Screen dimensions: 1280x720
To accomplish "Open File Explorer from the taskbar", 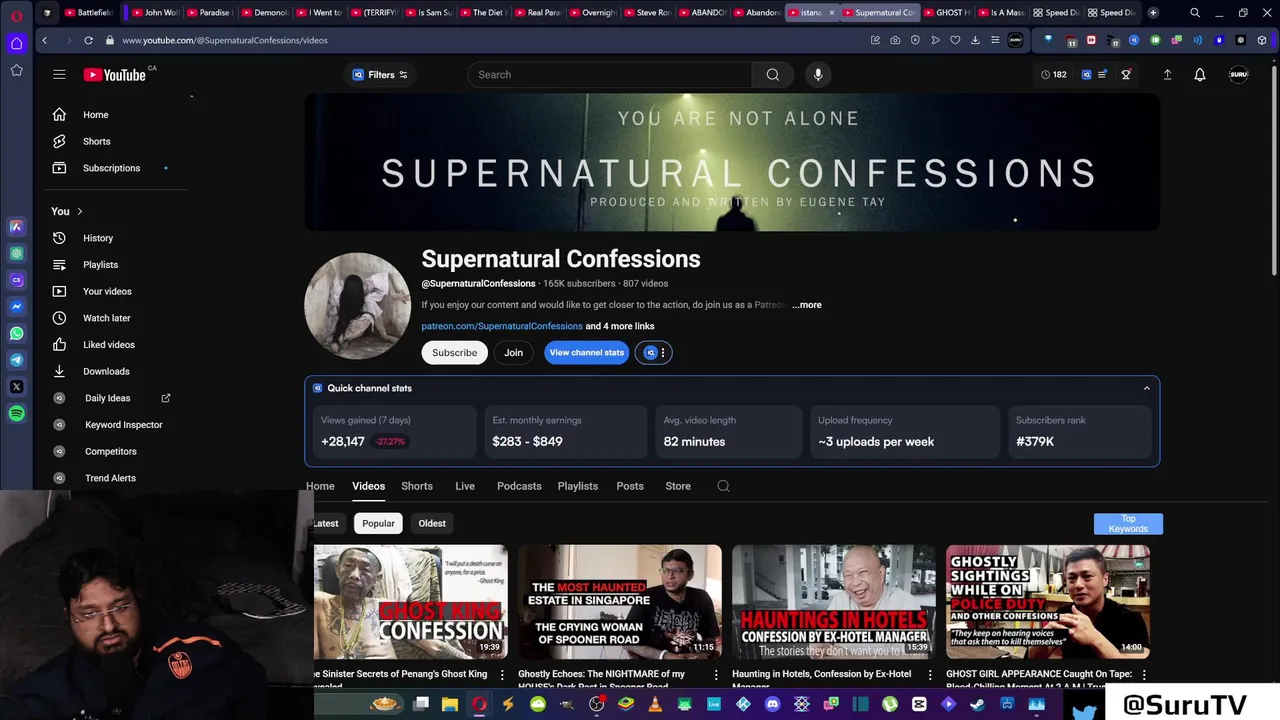I will click(450, 704).
